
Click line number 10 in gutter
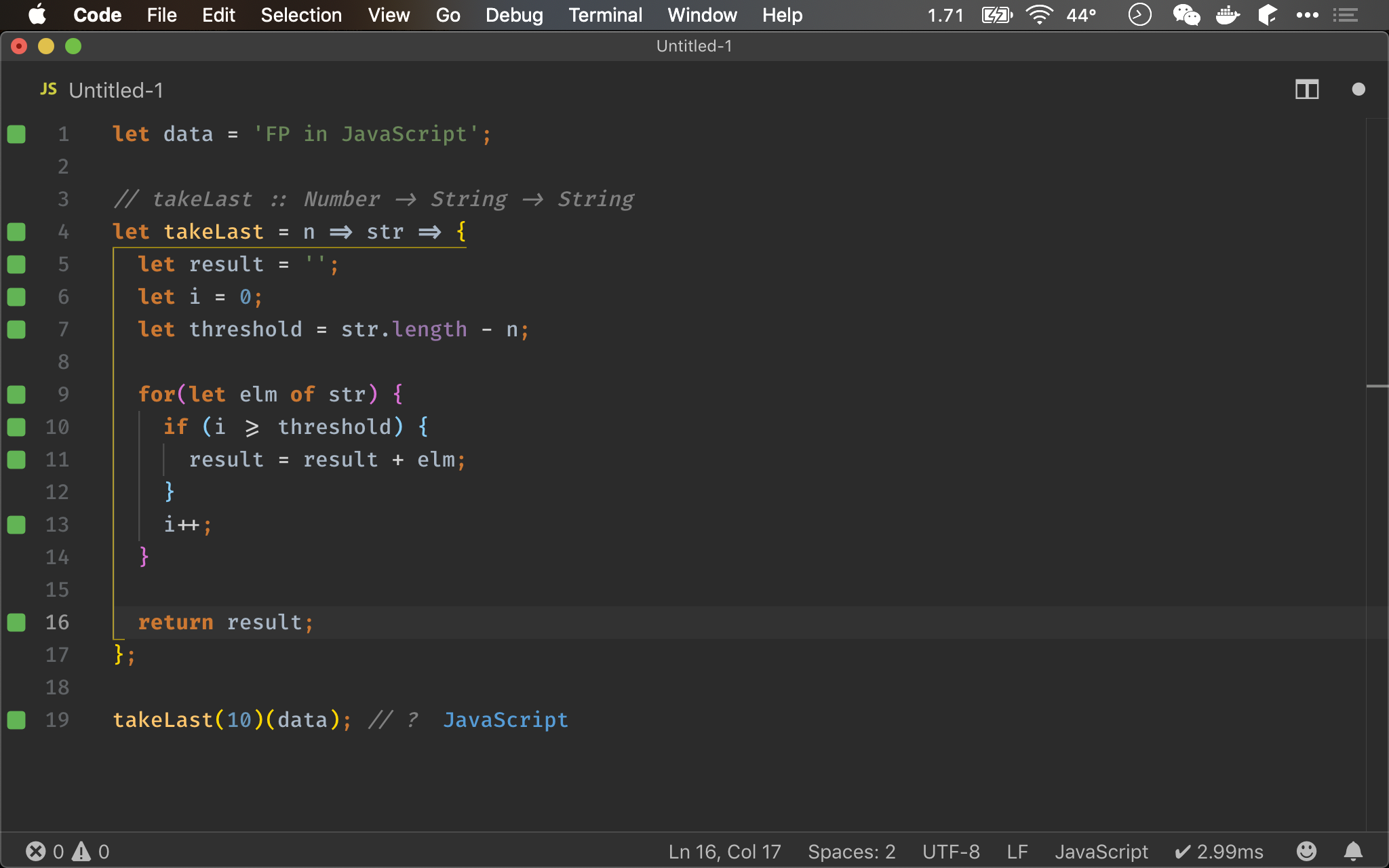tap(57, 427)
